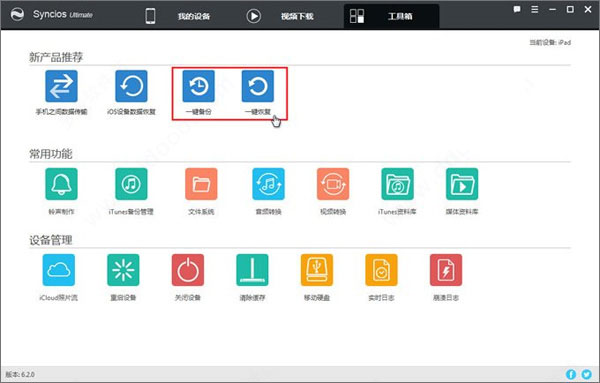This screenshot has height=383, width=600.
Task: Open iCloud photo stream
Action: [59, 270]
